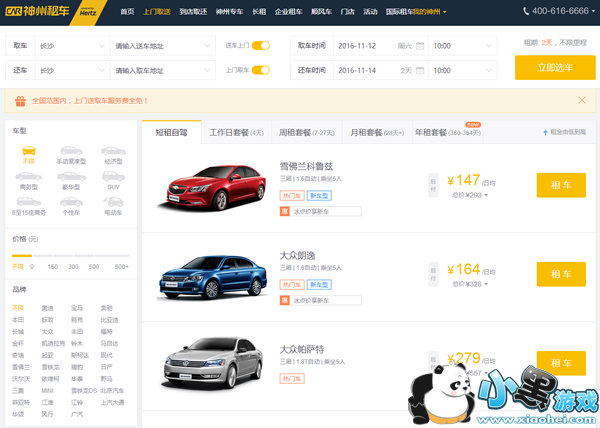Select the 0–150 price range segment

pos(42,255)
